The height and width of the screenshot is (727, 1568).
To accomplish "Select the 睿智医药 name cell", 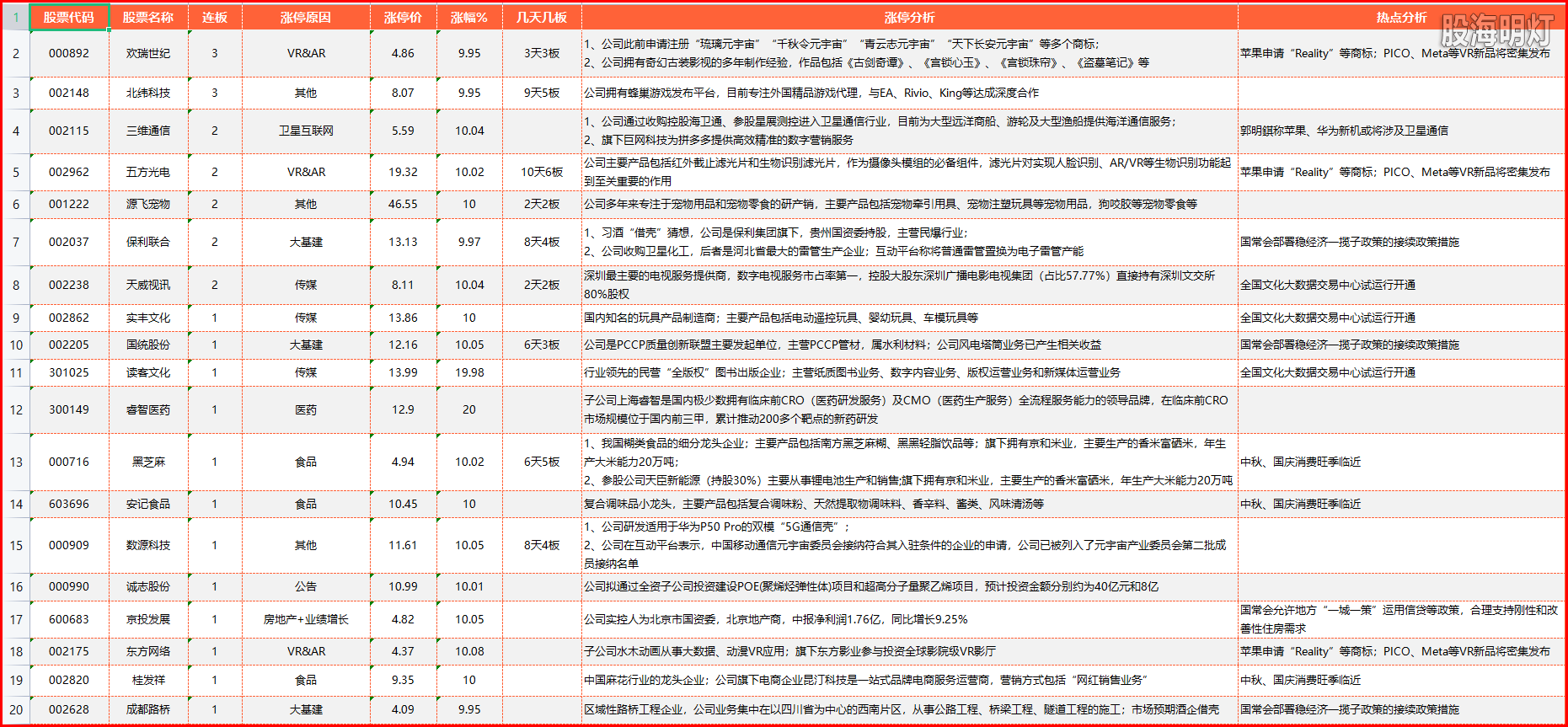I will pyautogui.click(x=148, y=409).
